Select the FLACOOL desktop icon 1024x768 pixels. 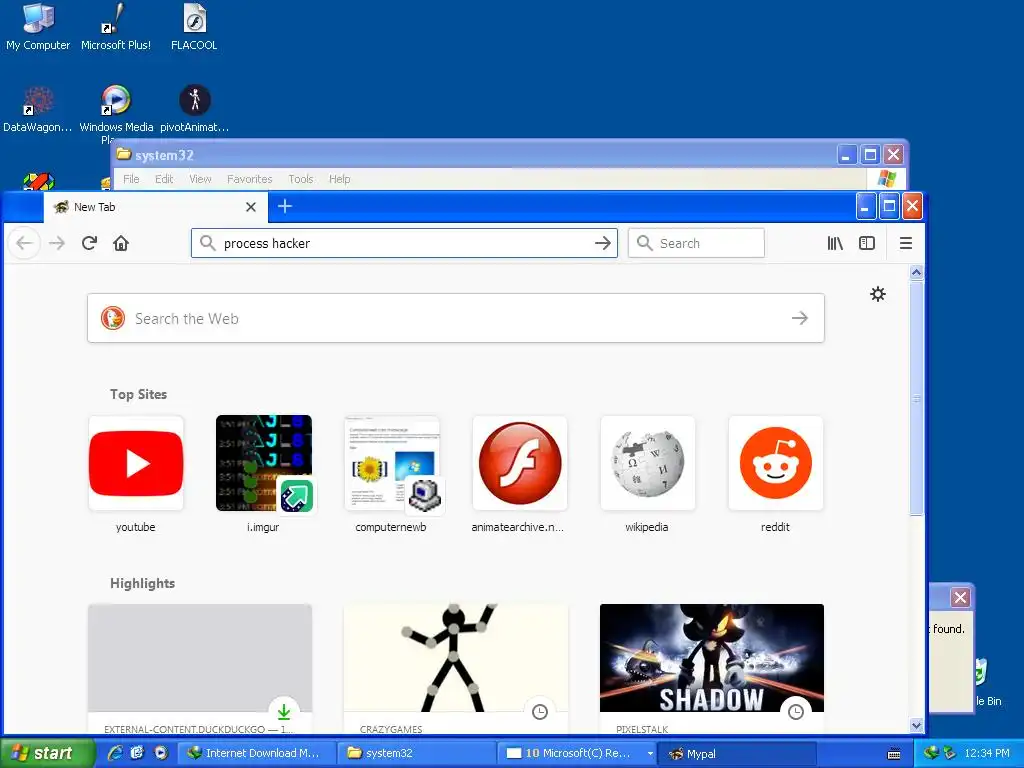click(194, 27)
